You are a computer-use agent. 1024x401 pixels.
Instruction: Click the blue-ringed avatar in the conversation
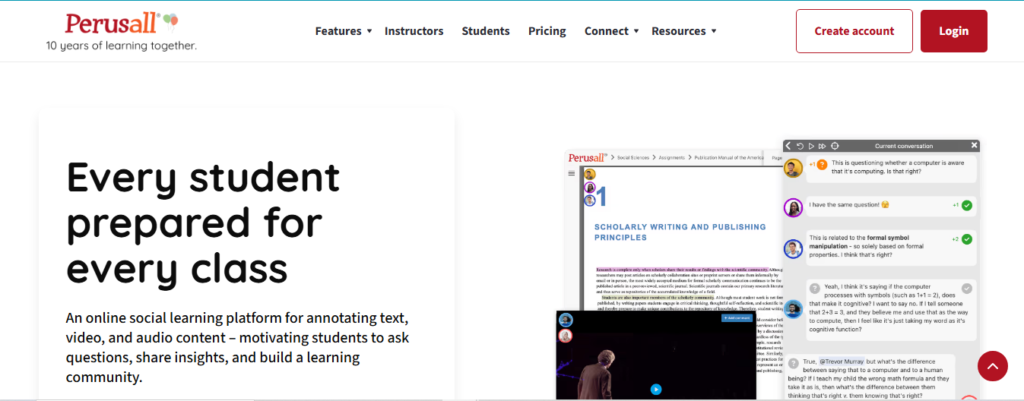click(x=793, y=249)
